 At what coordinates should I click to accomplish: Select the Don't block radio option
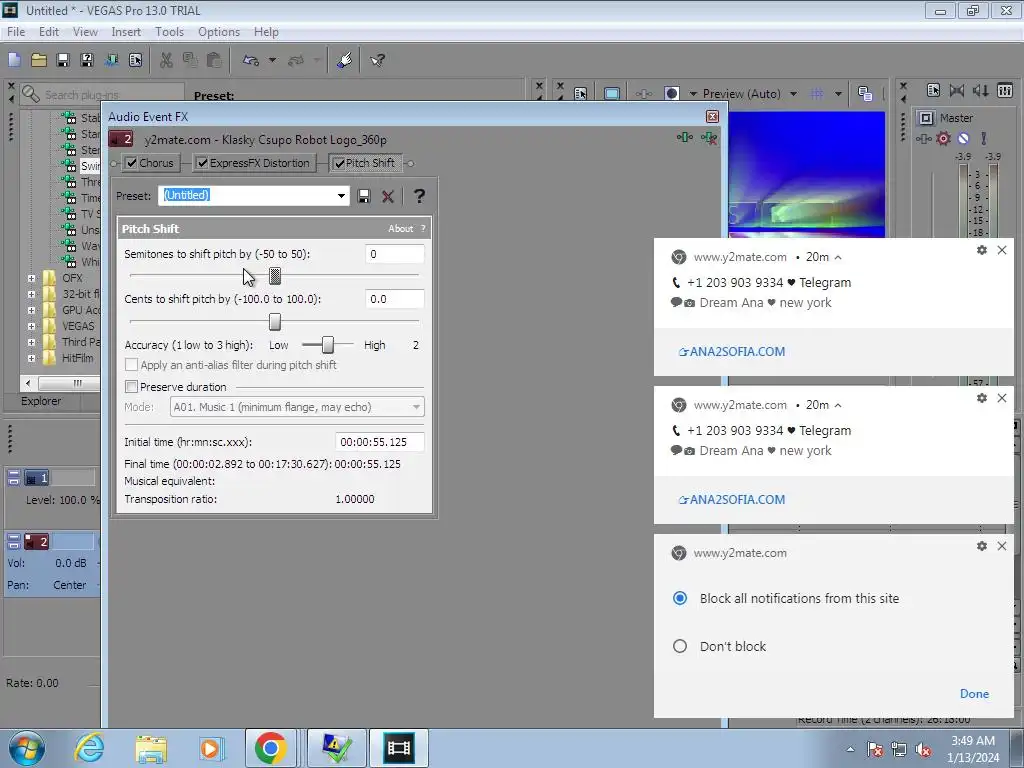point(680,646)
